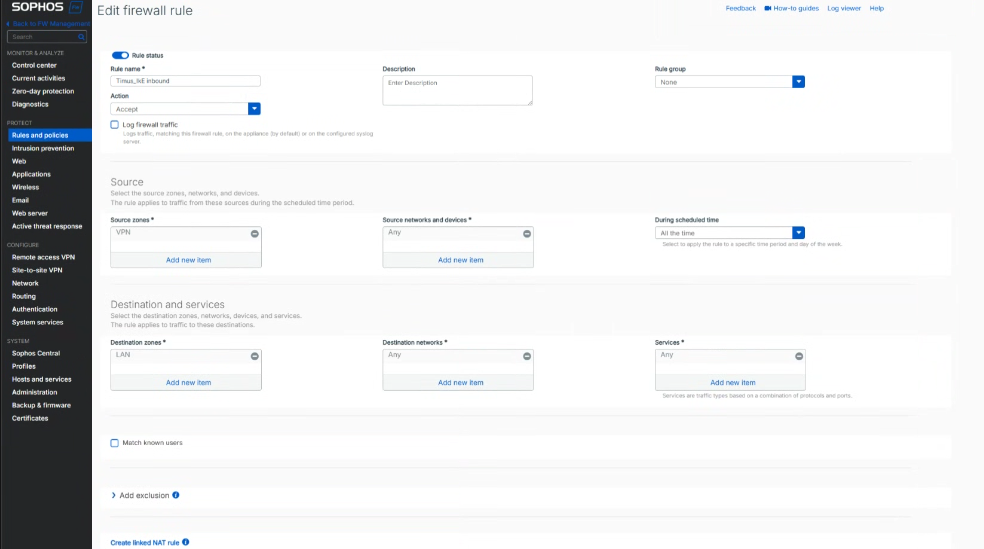Open Web menu item
Screen dimensions: 984x549
(19, 161)
